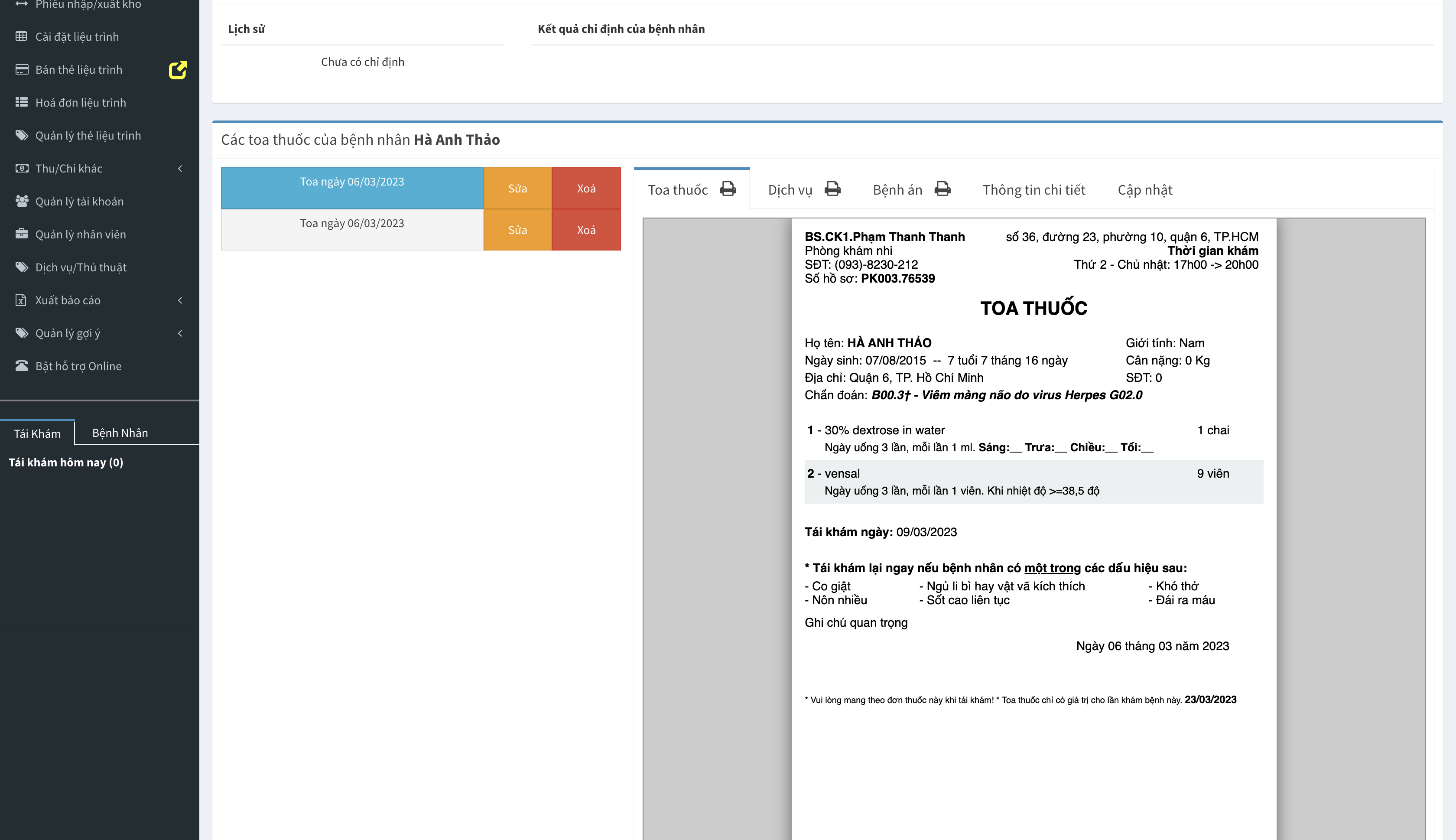Click the follow-up date 09/03/2023

(926, 532)
